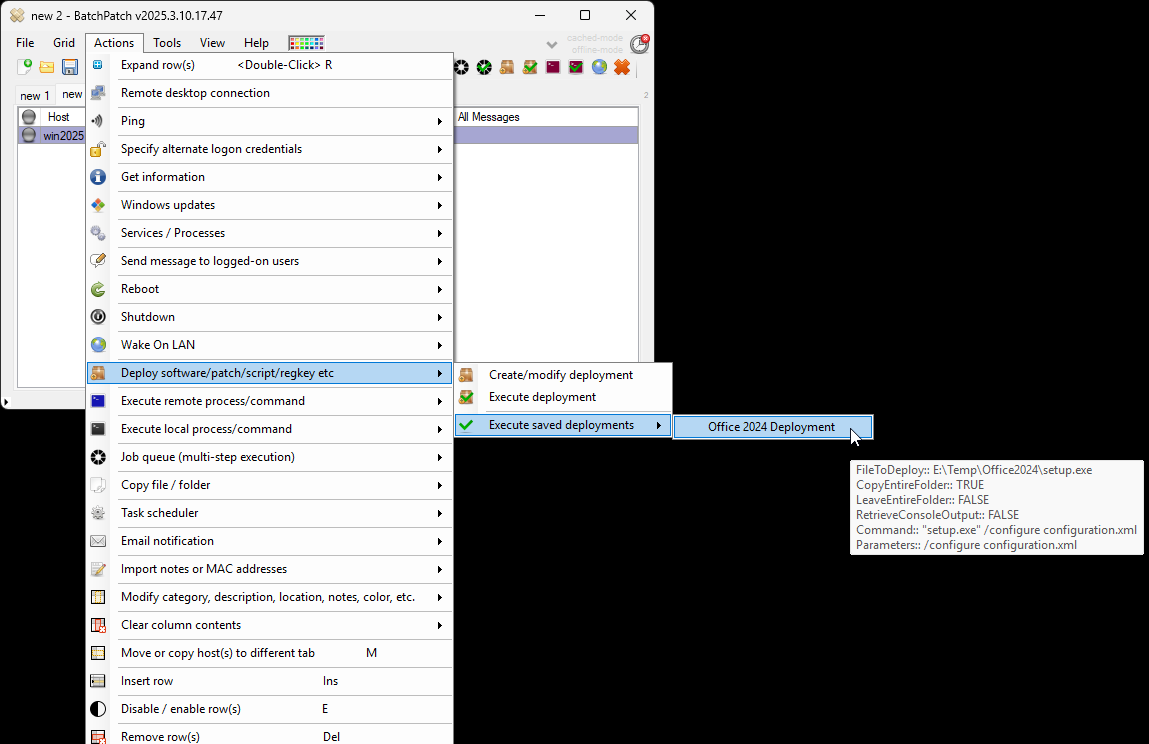Screen dimensions: 1149x744
Task: Click the globe toolbar icon
Action: pyautogui.click(x=599, y=67)
